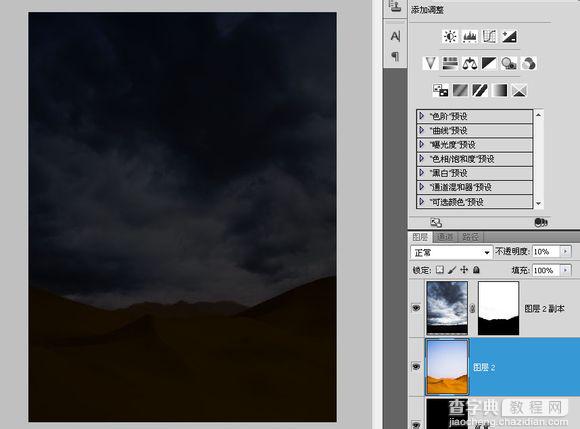Add a Curves adjustment layer

click(x=489, y=36)
